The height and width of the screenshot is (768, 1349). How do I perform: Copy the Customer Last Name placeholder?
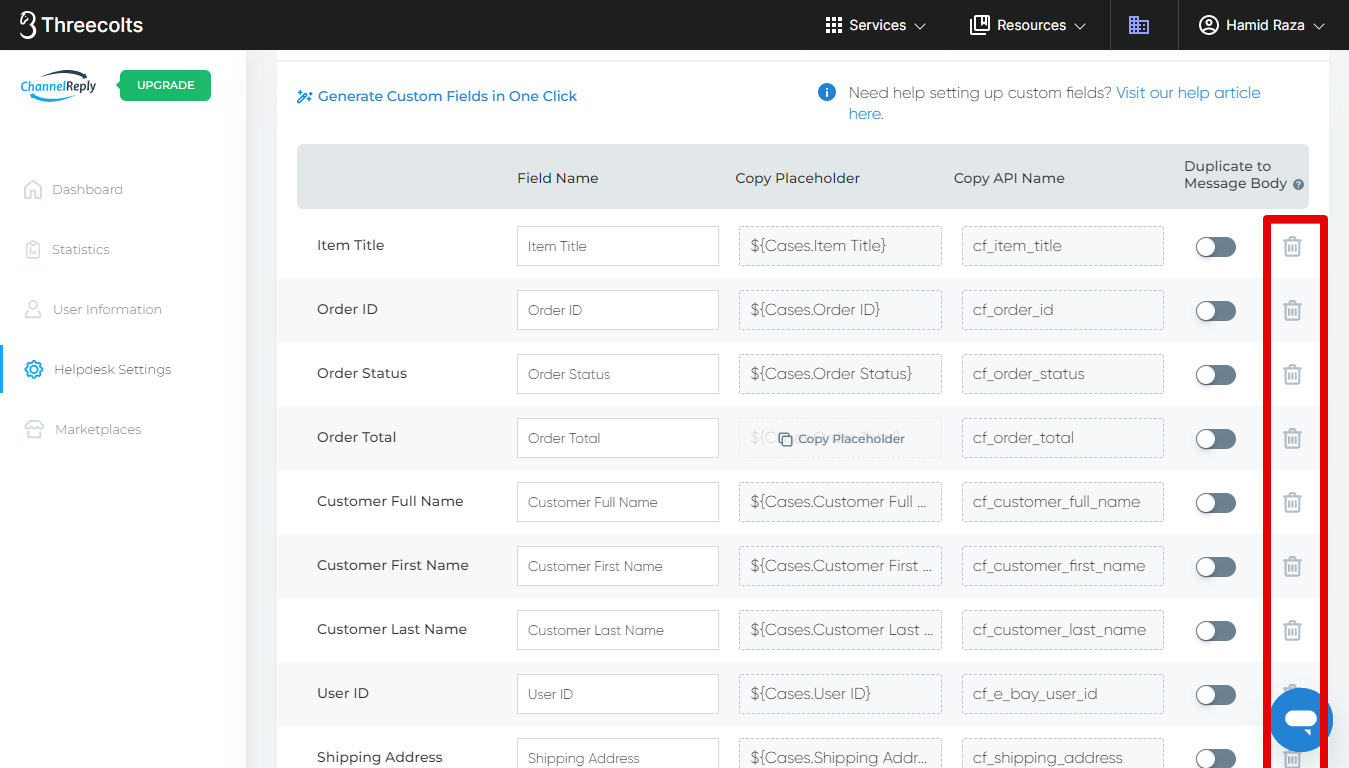coord(840,630)
